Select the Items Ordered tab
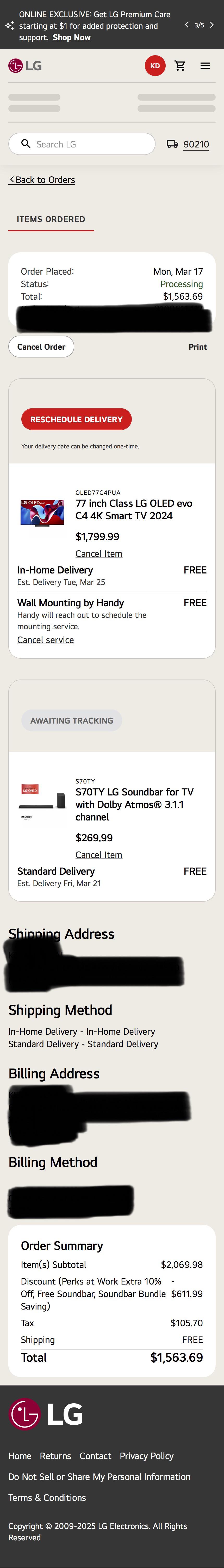This screenshot has height=1568, width=224. pyautogui.click(x=51, y=219)
